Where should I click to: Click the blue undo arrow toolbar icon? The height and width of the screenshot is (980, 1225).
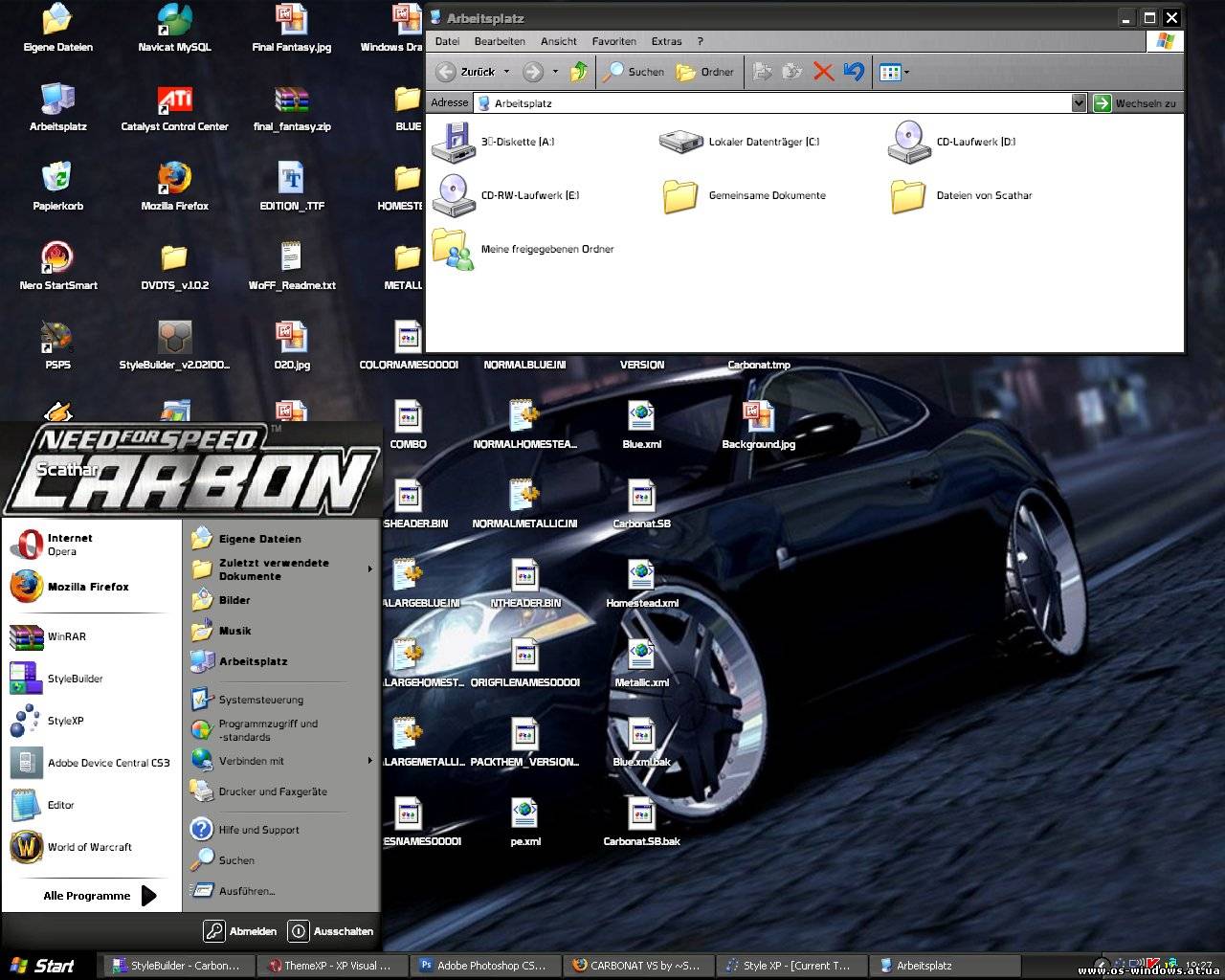click(x=854, y=72)
